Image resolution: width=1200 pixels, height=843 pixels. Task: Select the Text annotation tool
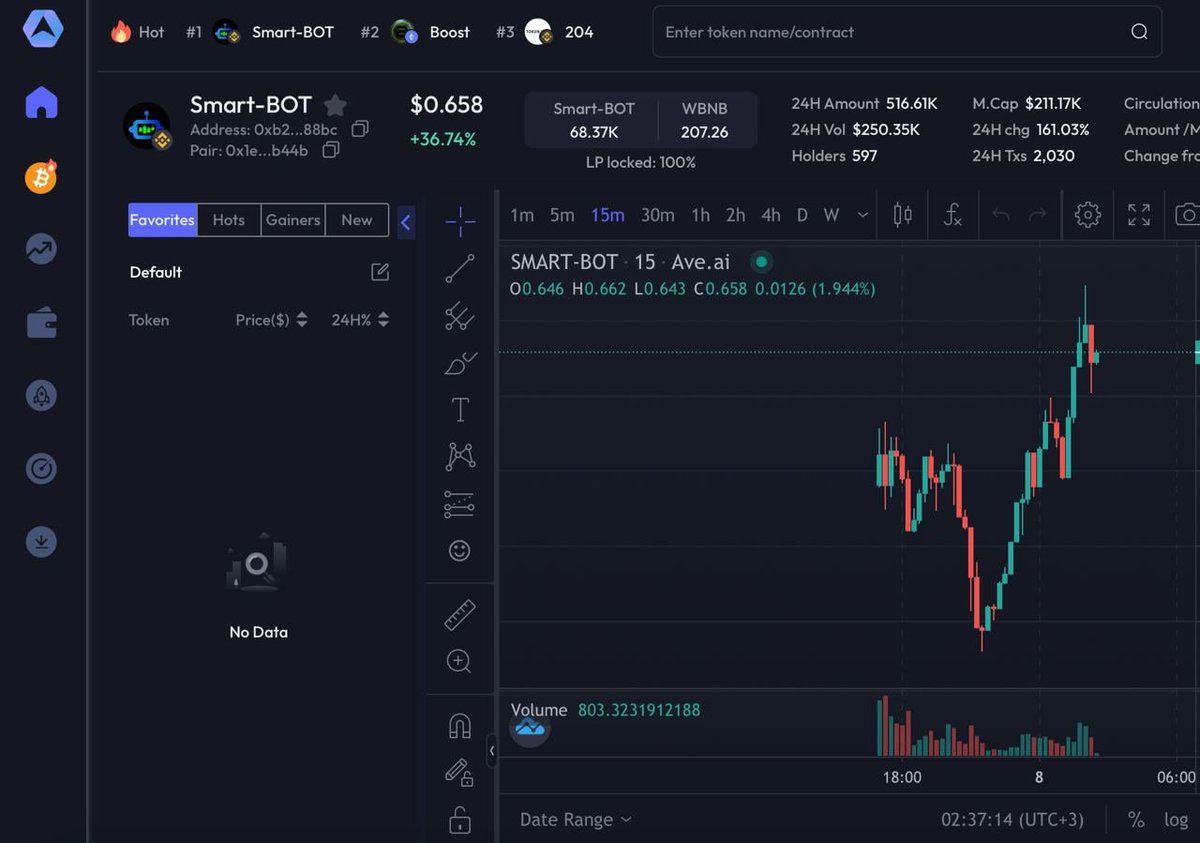(460, 410)
